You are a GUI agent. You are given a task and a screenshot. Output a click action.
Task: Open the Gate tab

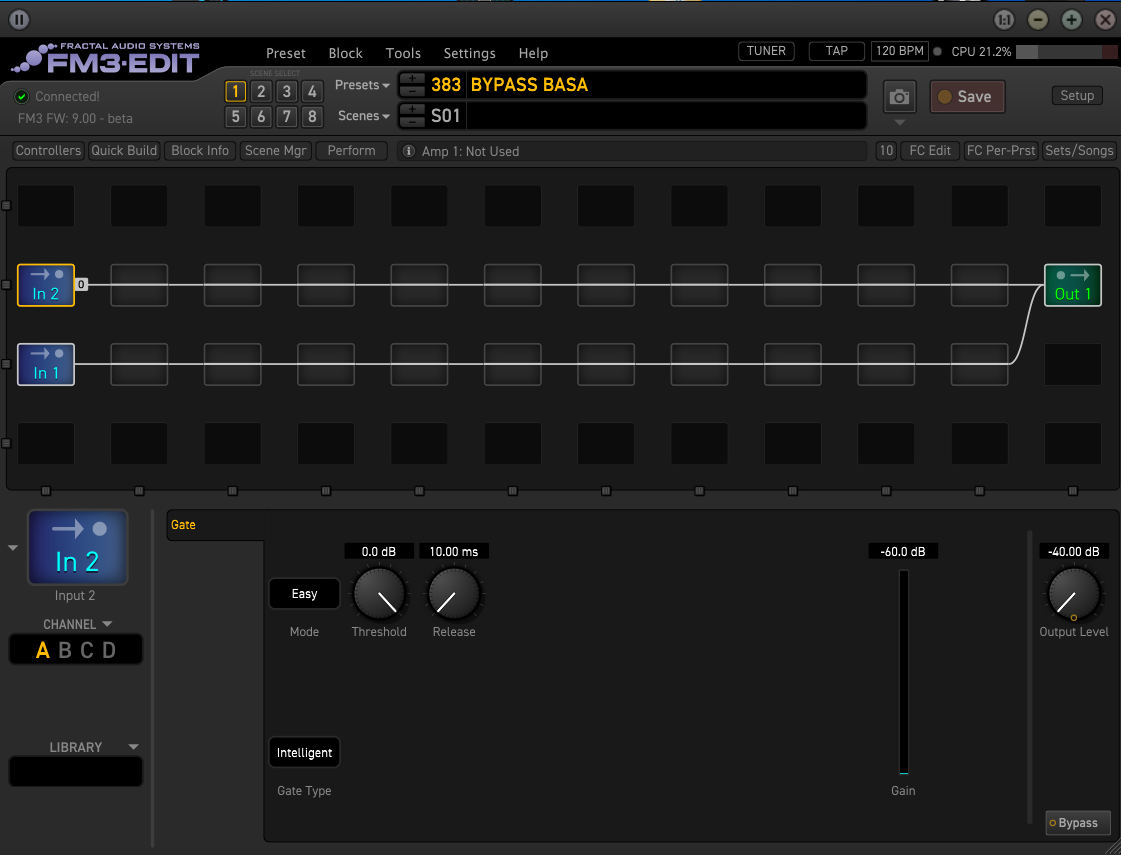click(x=184, y=525)
